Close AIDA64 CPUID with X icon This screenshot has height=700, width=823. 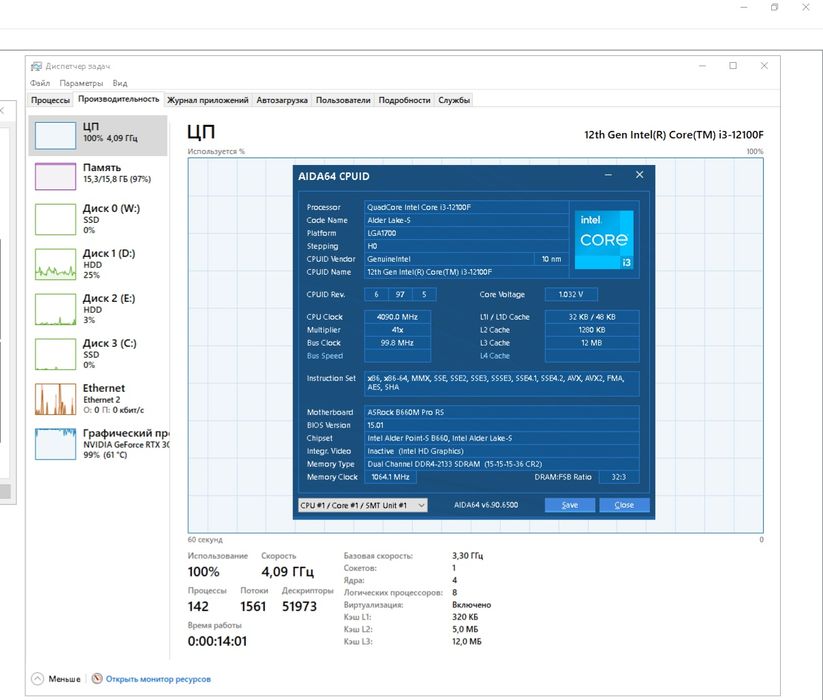(x=639, y=175)
